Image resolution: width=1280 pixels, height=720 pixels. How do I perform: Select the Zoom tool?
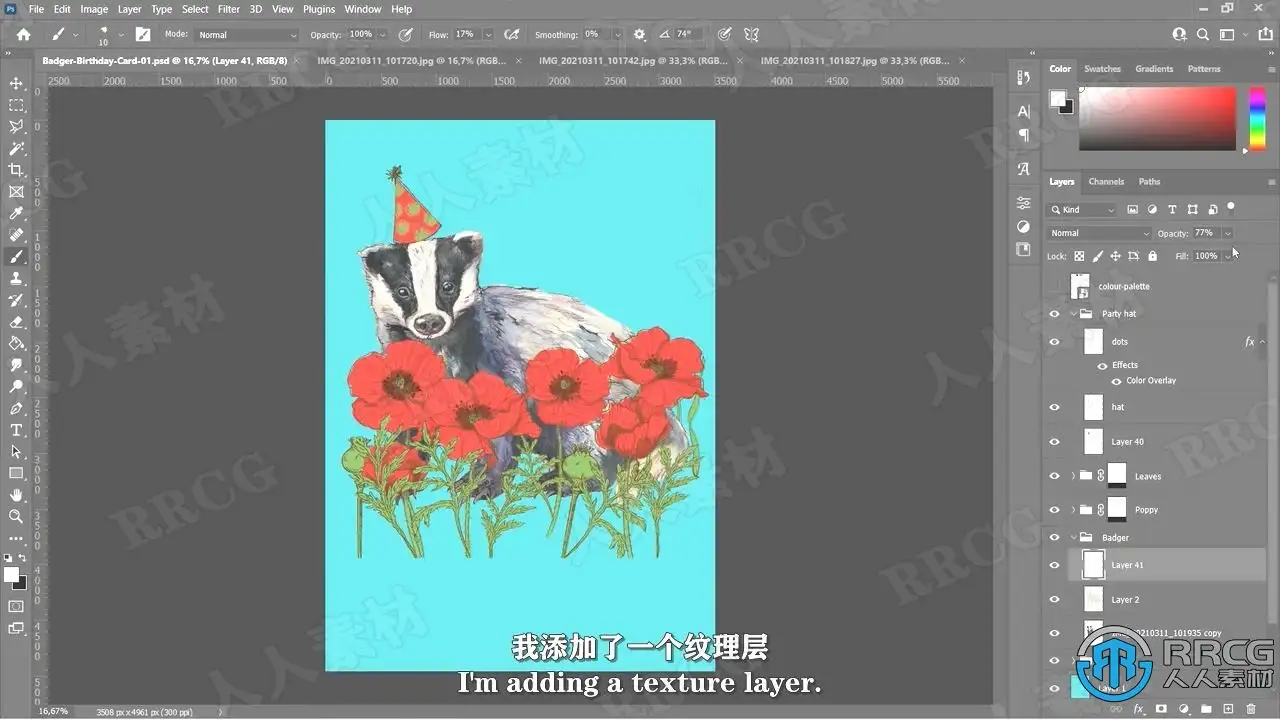tap(16, 517)
